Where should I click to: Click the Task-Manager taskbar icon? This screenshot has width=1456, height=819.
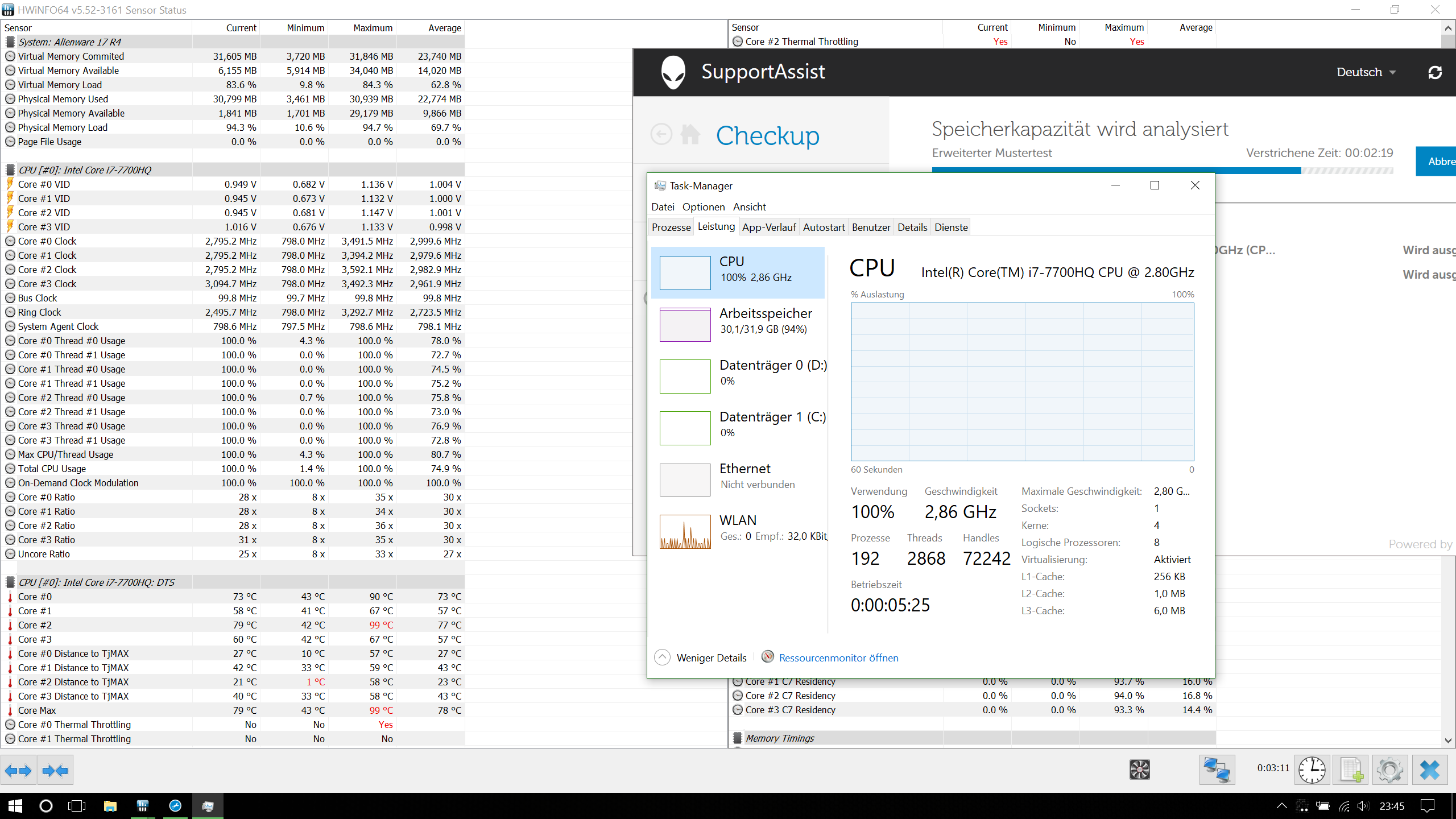[x=208, y=805]
